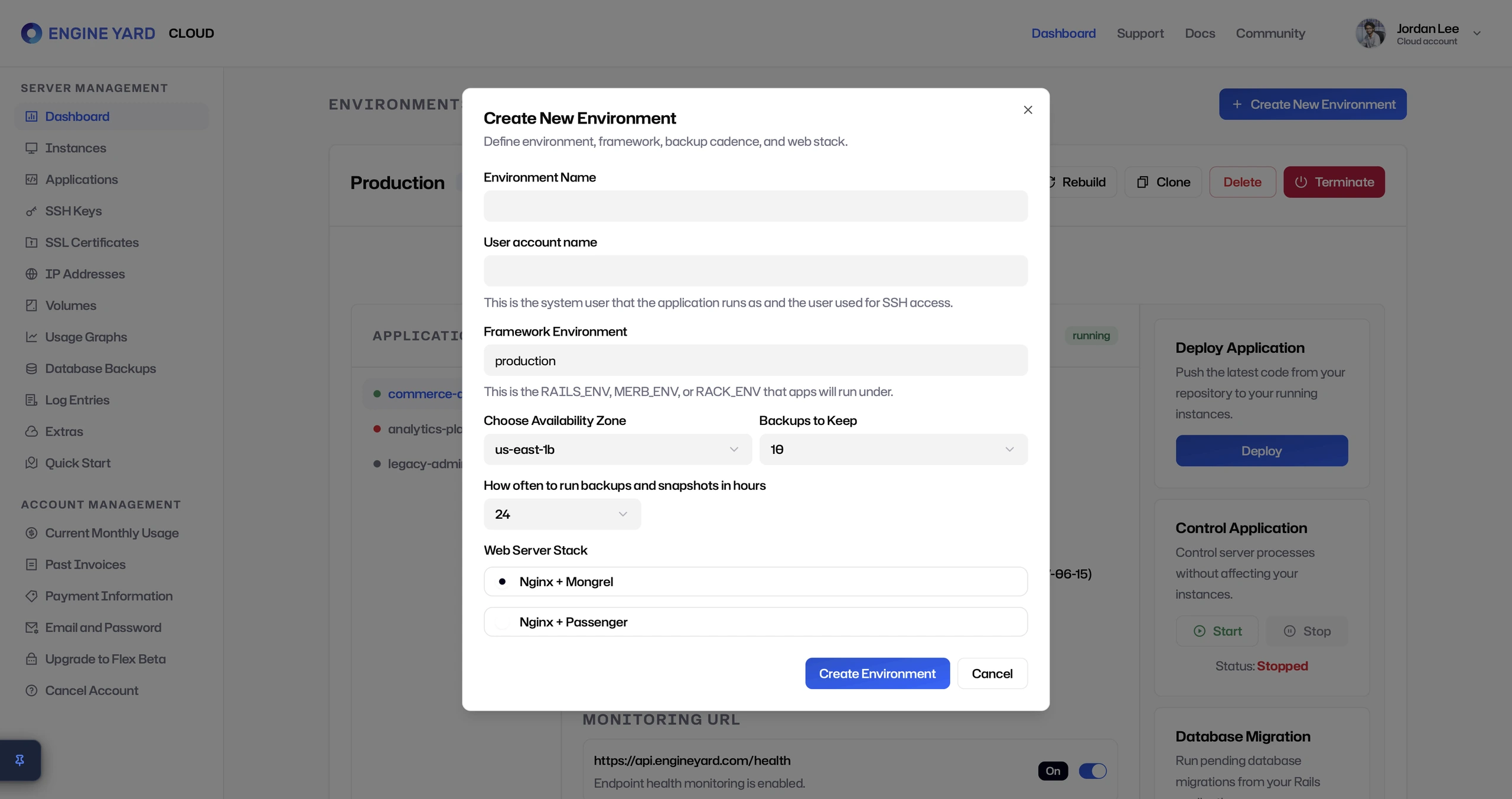Image resolution: width=1512 pixels, height=799 pixels.
Task: Click the pin icon at bottom left
Action: click(19, 760)
